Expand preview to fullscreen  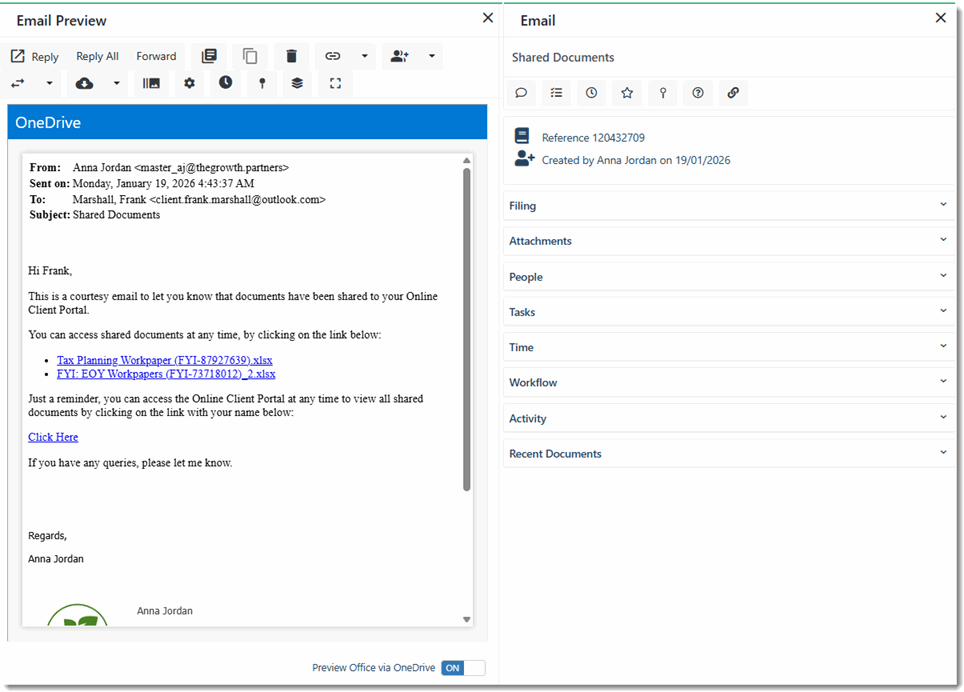[335, 83]
